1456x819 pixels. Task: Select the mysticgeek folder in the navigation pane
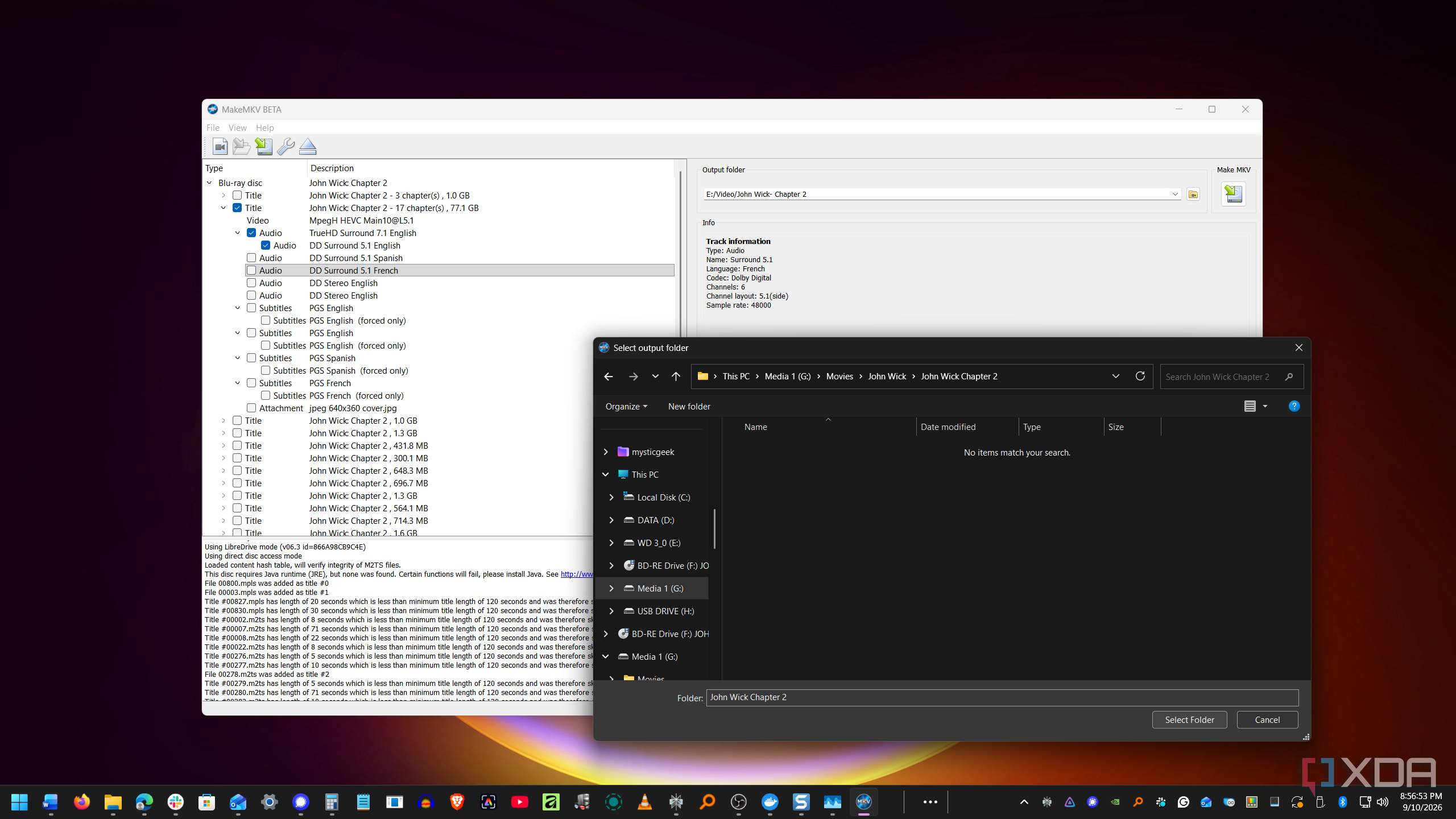(652, 452)
